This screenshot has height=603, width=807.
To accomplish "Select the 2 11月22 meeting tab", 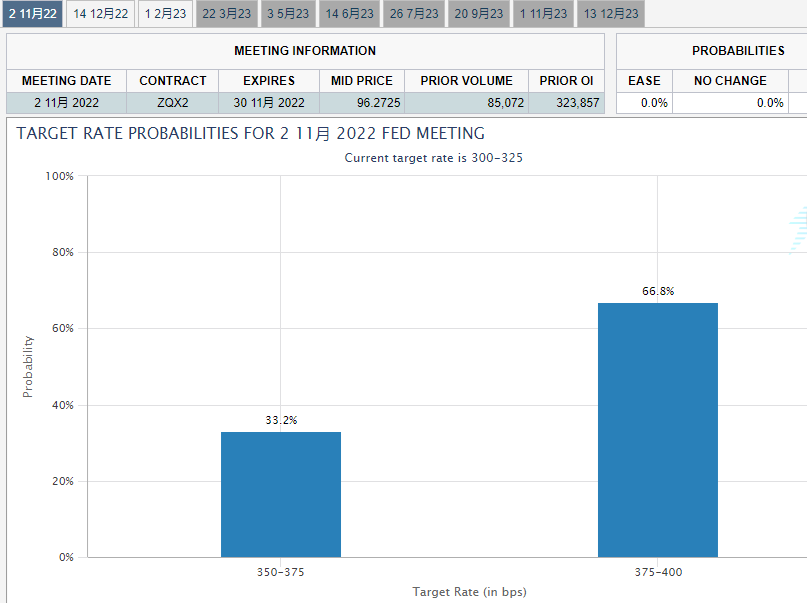I will tap(32, 14).
